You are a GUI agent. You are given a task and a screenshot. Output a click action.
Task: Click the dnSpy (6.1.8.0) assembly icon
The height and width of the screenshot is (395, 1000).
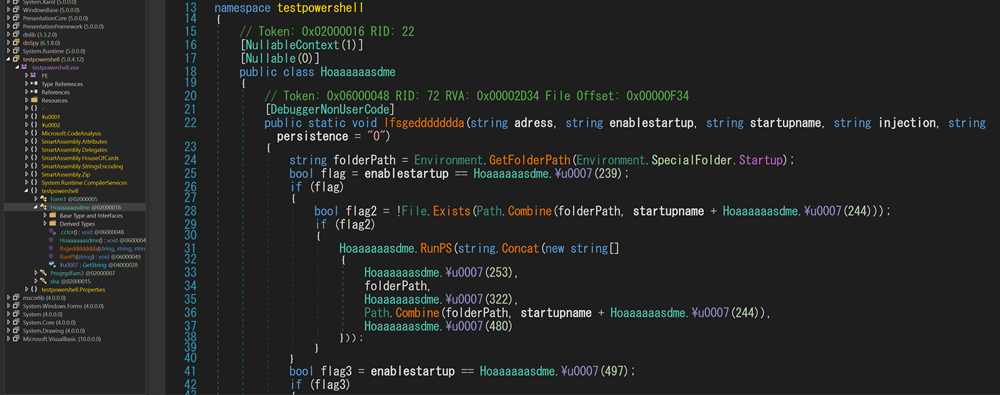tap(17, 43)
